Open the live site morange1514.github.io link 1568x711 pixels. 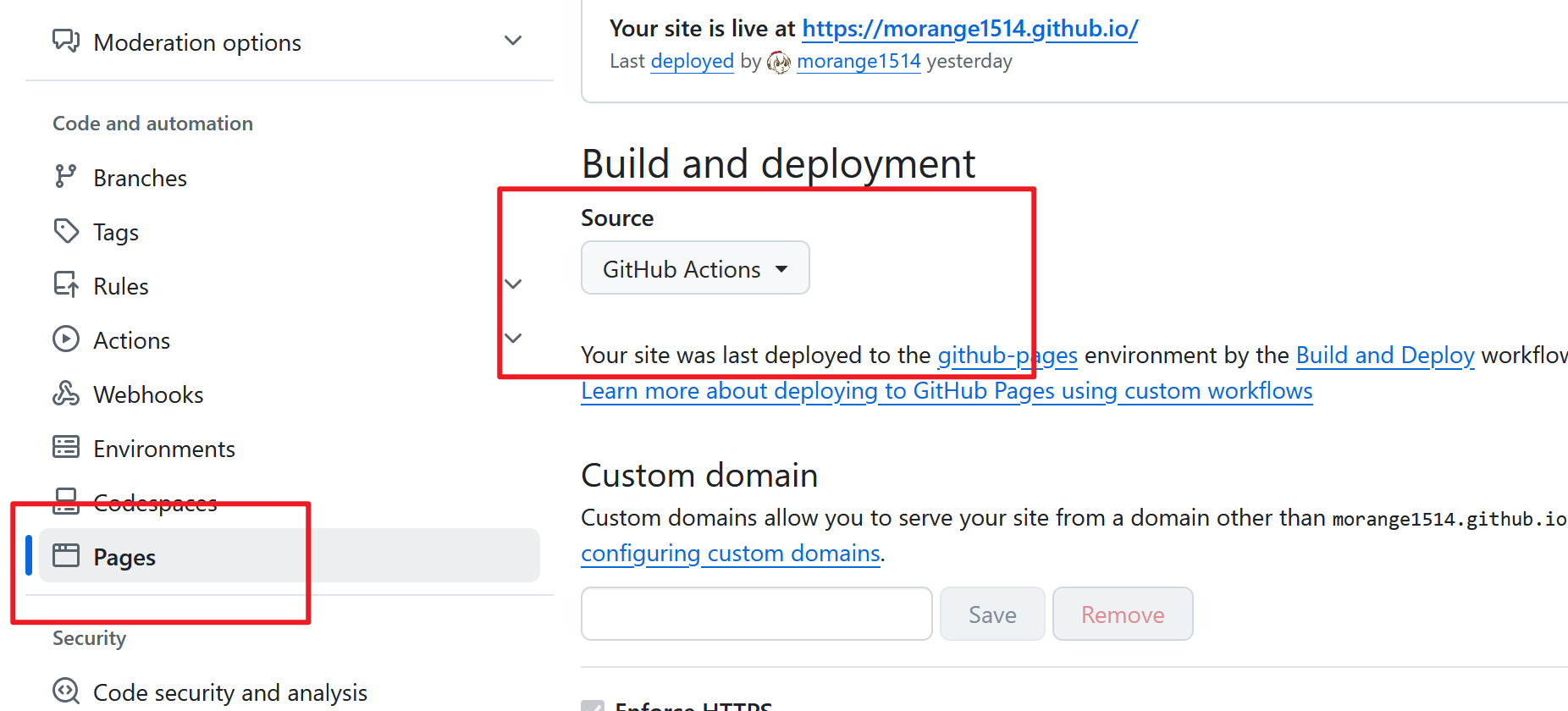pyautogui.click(x=970, y=29)
